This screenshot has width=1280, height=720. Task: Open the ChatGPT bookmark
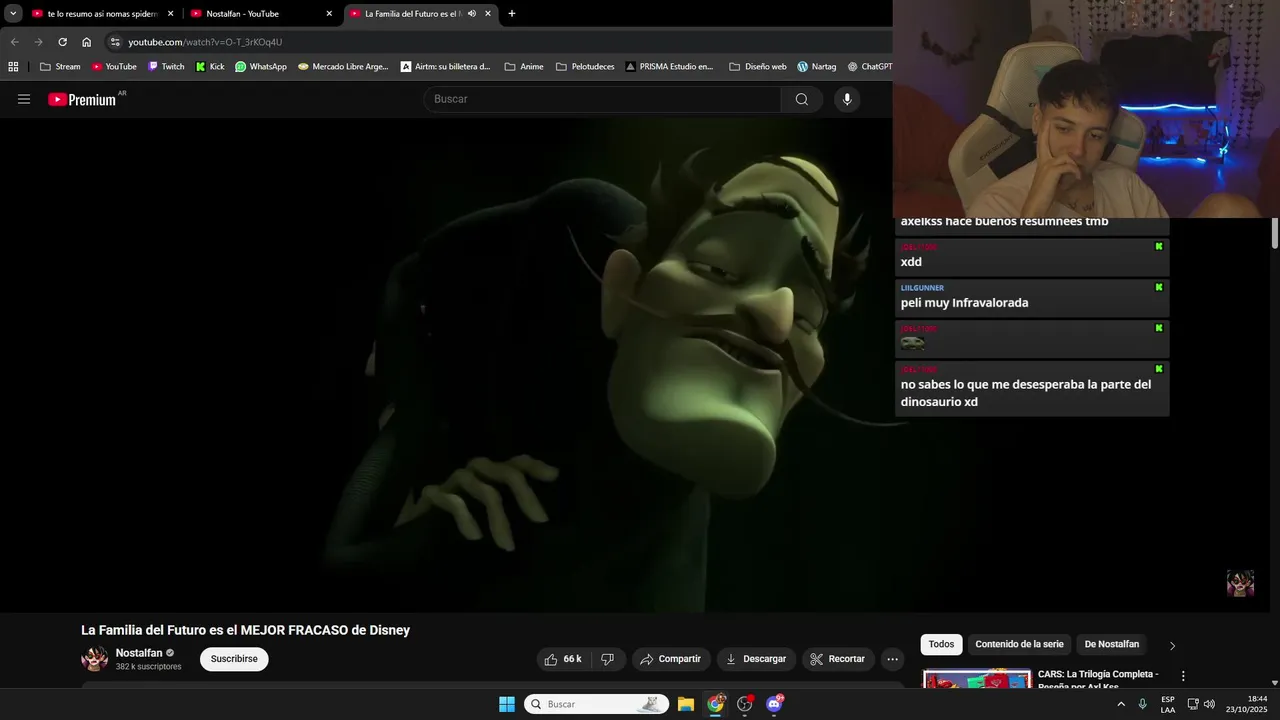click(870, 67)
